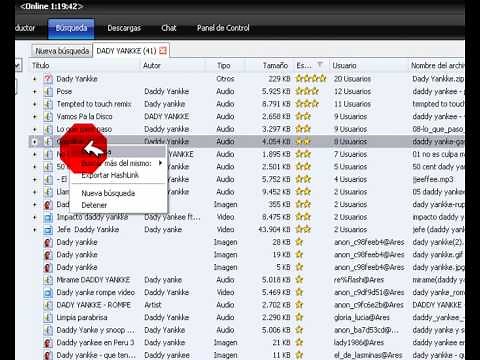Image resolution: width=480 pixels, height=360 pixels.
Task: Expand the Pose row
Action: click(x=35, y=92)
